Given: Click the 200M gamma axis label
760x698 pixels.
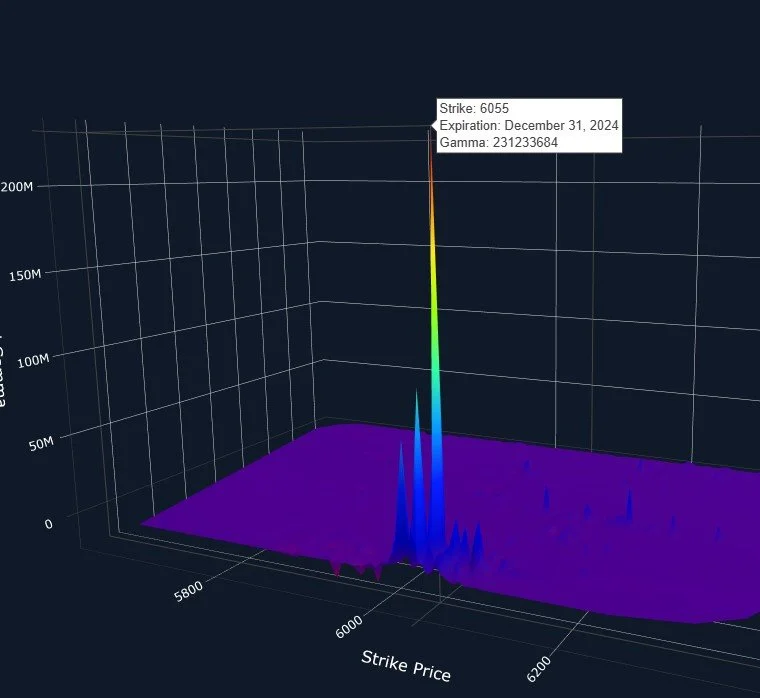Looking at the screenshot, I should (16, 187).
